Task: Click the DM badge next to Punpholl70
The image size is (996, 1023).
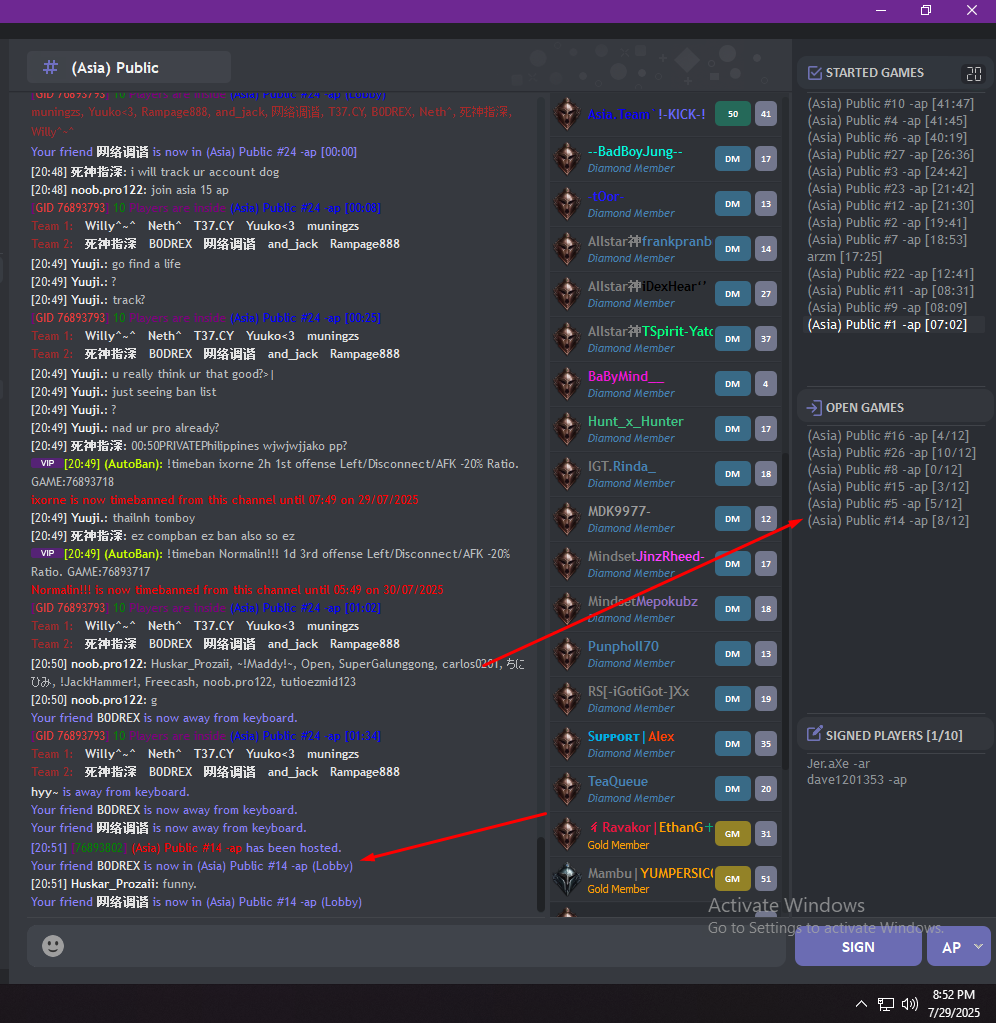Action: tap(732, 654)
